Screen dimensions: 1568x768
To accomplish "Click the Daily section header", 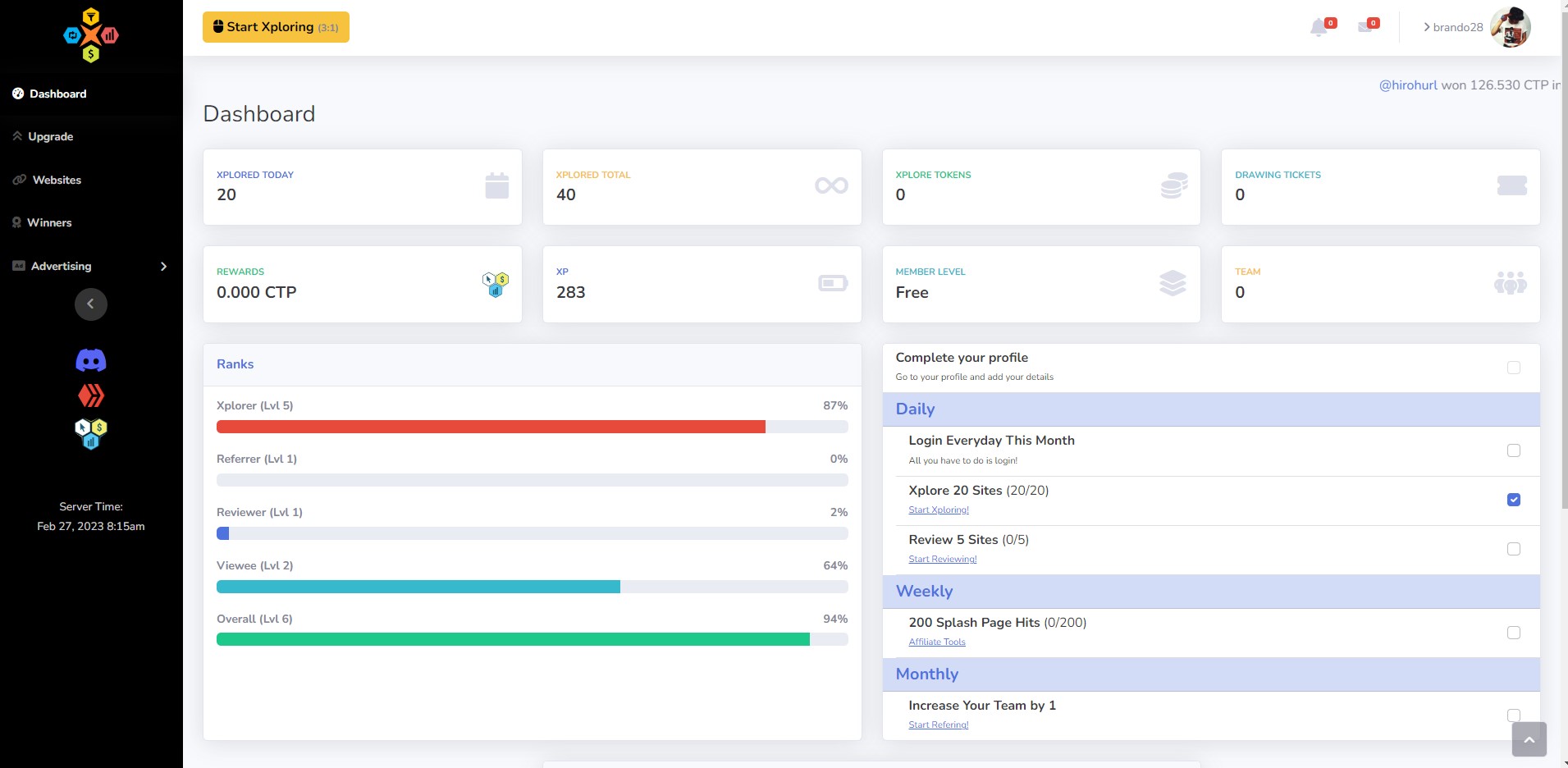I will coord(1211,409).
